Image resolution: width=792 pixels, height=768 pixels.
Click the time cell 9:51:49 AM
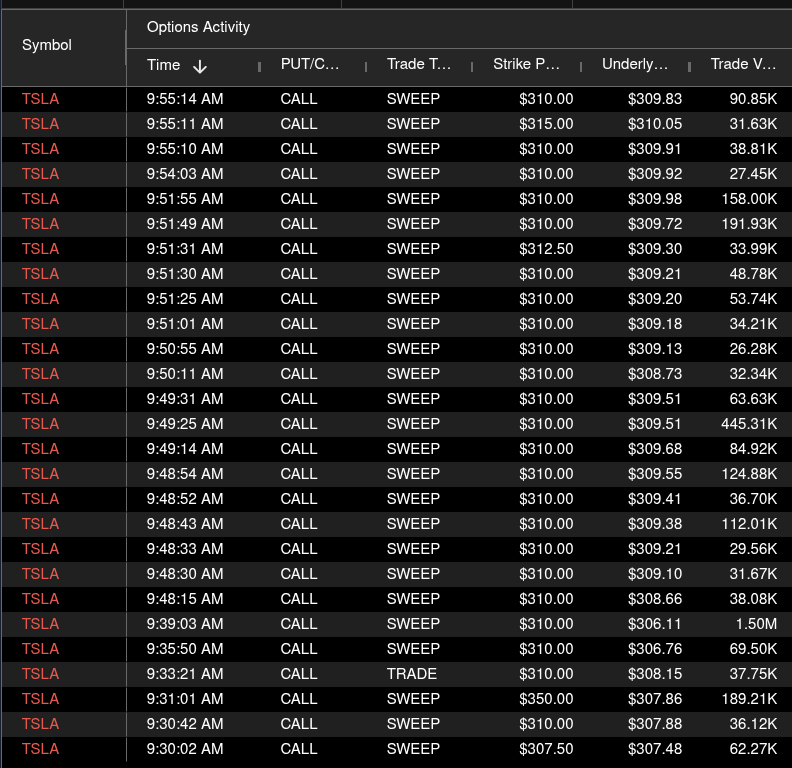(185, 224)
